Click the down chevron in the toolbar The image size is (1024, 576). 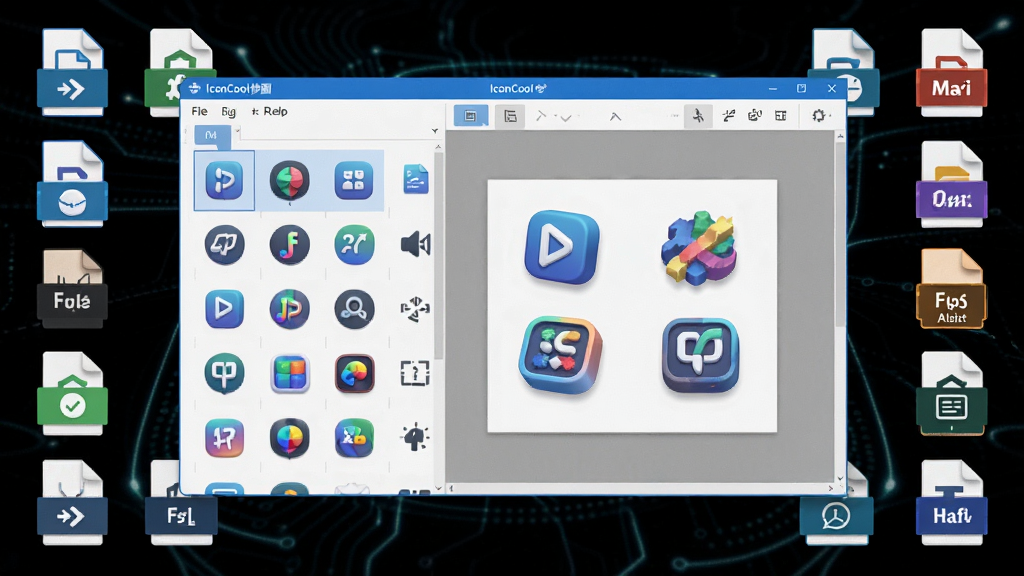coord(566,118)
